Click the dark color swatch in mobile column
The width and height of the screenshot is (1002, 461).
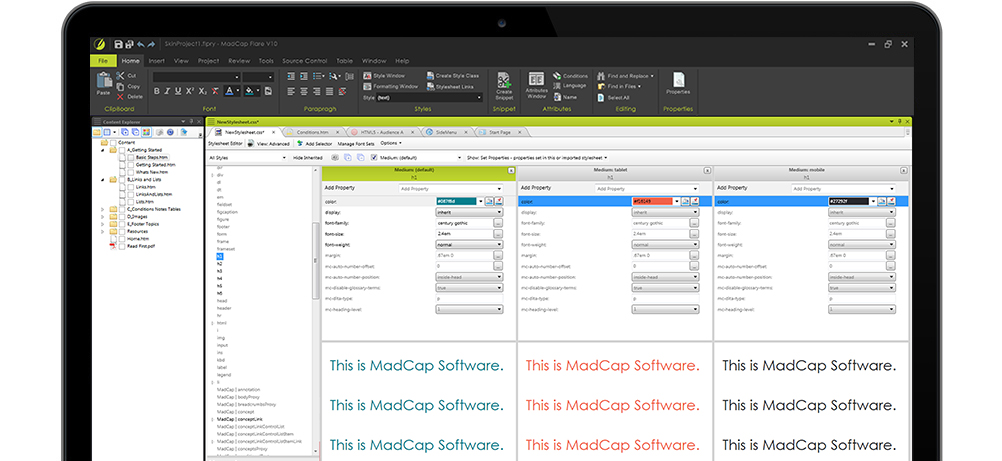click(x=849, y=201)
